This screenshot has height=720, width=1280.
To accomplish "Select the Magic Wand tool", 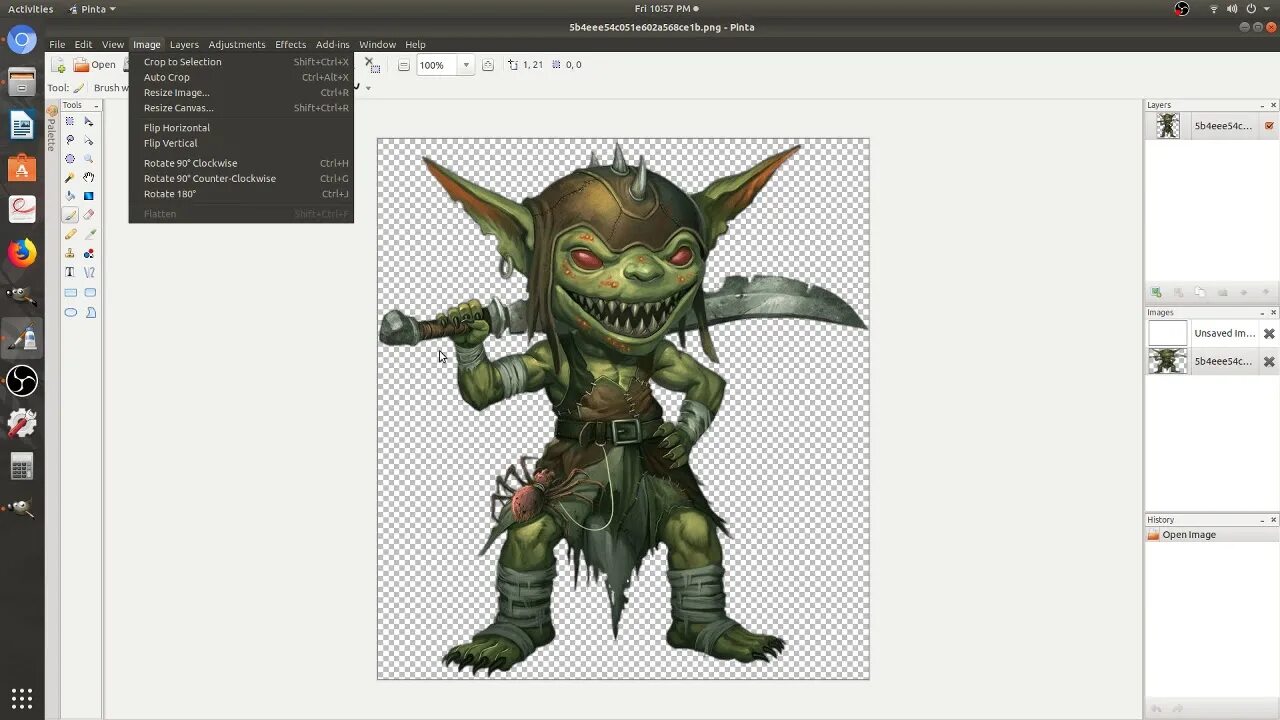I will [x=70, y=177].
